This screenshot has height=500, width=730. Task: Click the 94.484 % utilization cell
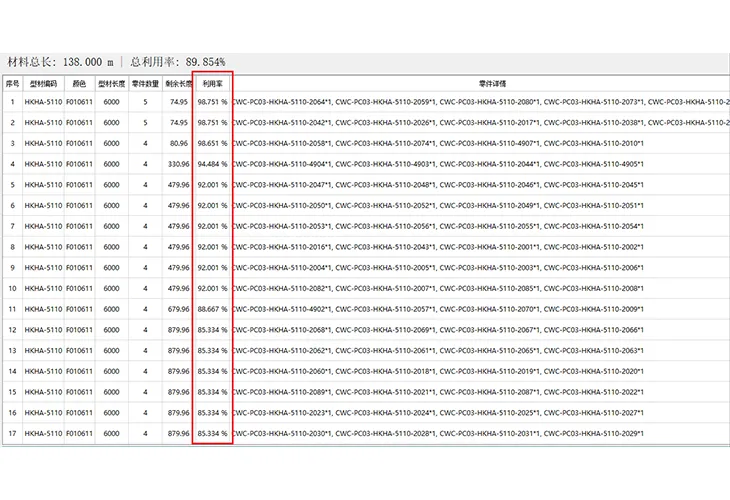[x=212, y=164]
